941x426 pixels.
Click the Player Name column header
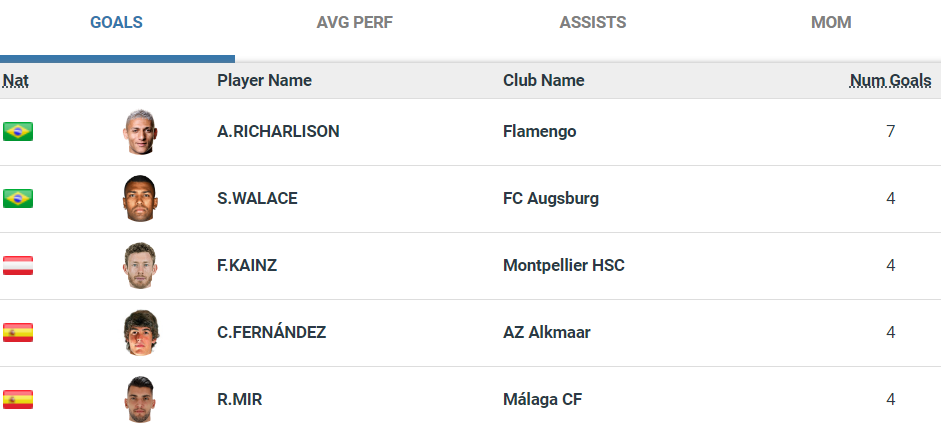click(264, 80)
